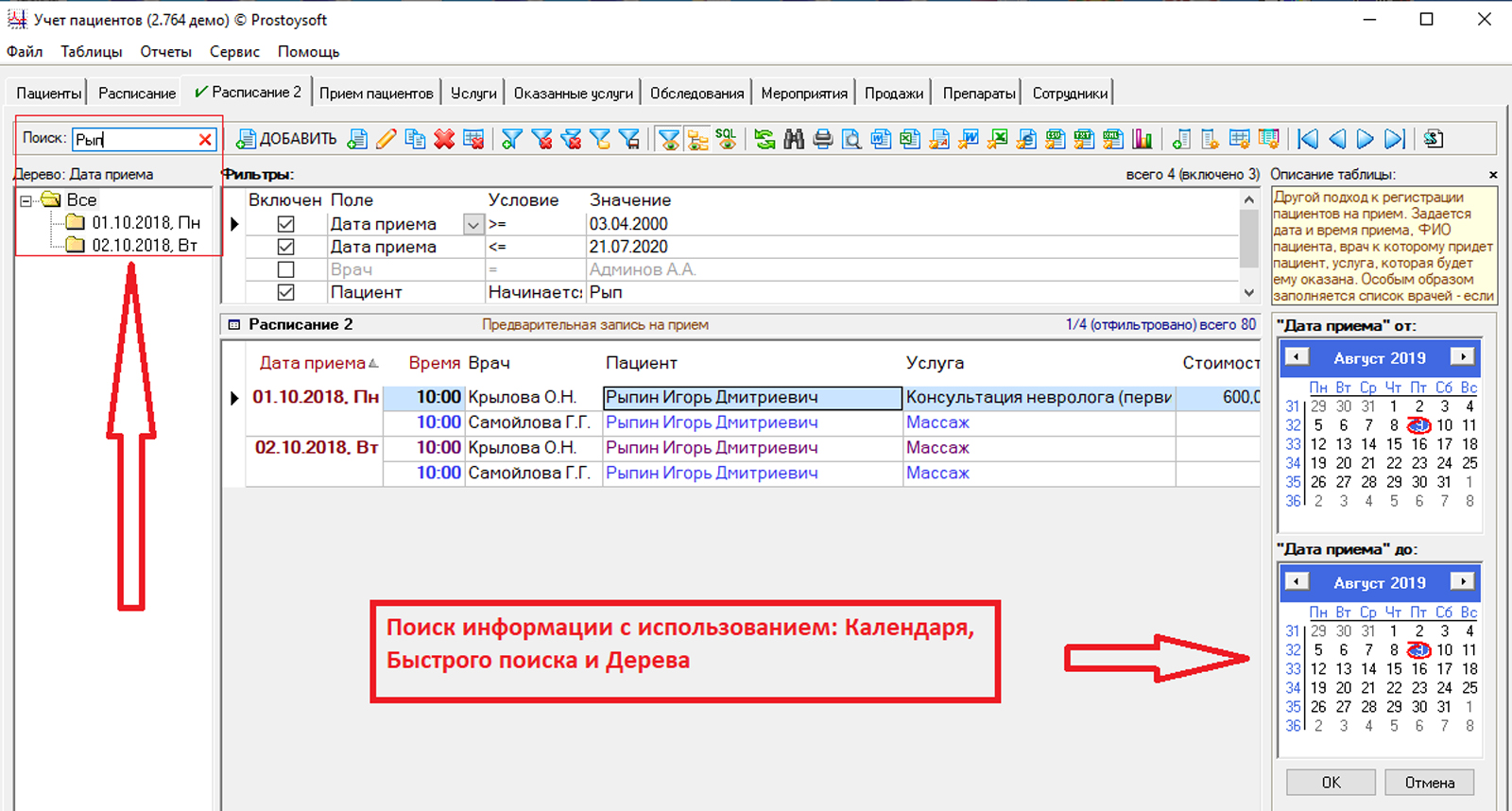This screenshot has height=811, width=1512.
Task: Switch to the Пациенты tab
Action: click(48, 93)
